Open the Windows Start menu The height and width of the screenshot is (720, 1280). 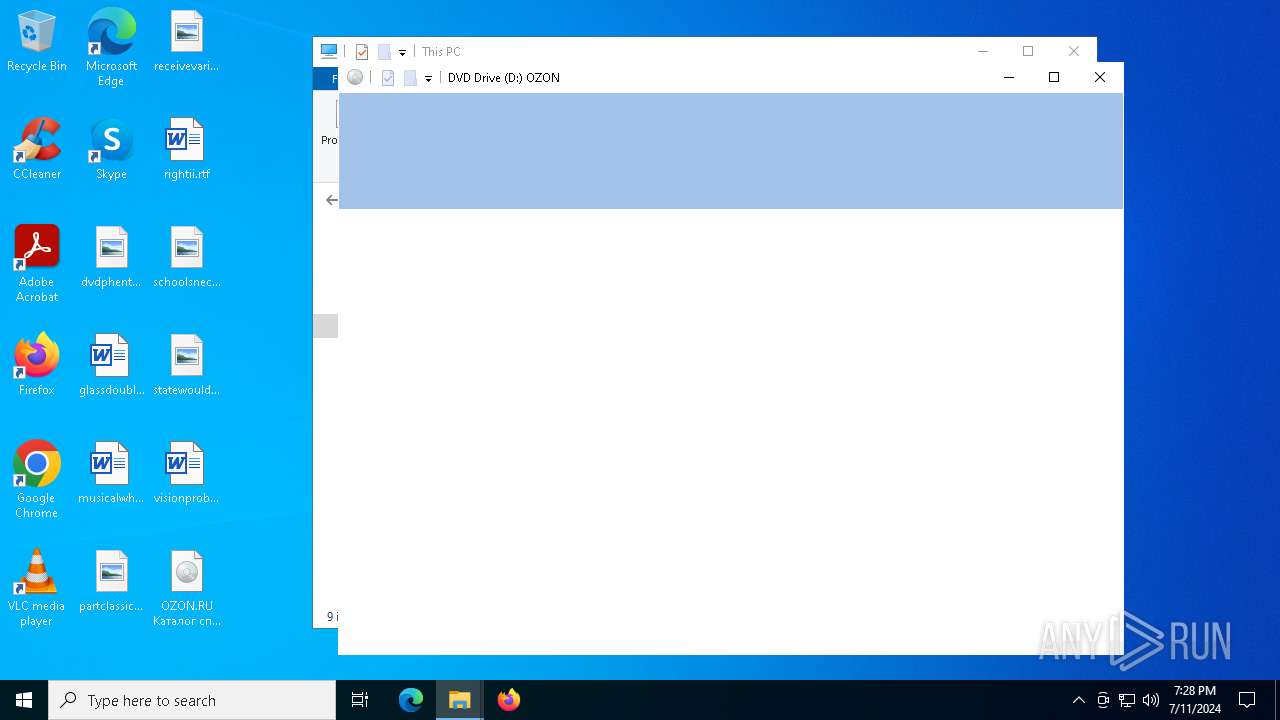click(24, 700)
